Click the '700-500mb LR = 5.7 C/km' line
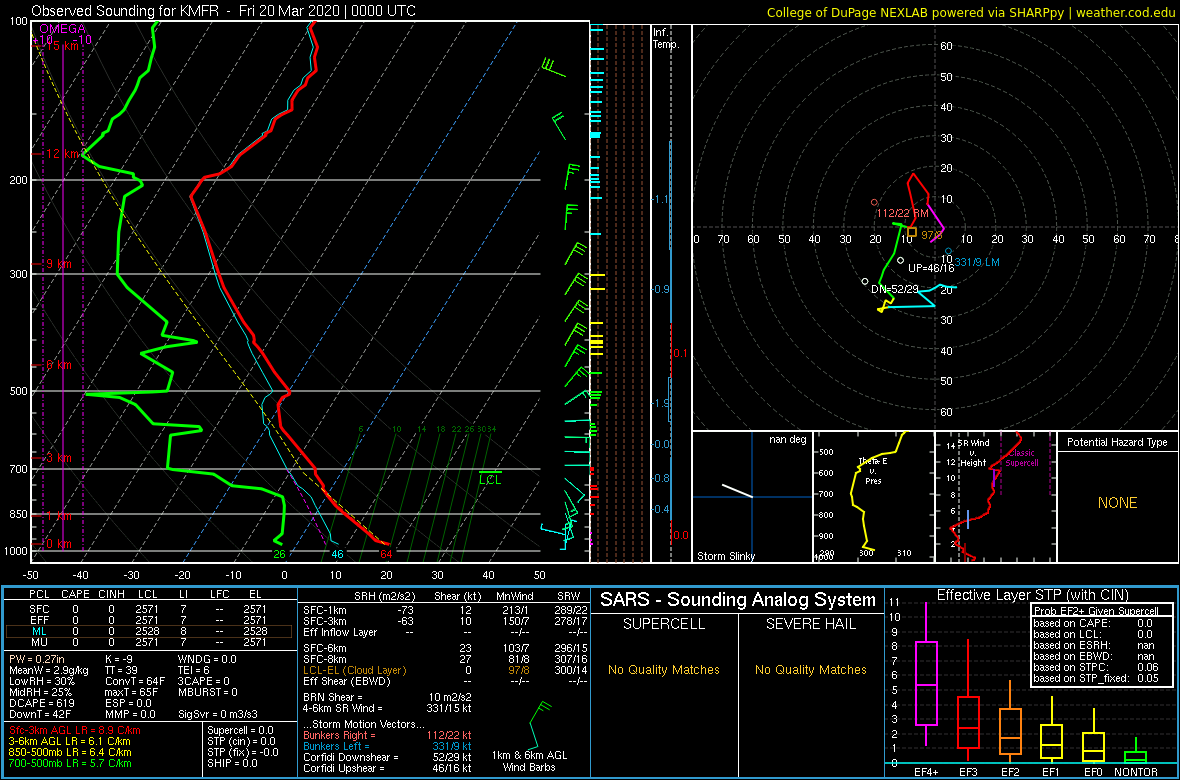The image size is (1180, 780). click(71, 764)
